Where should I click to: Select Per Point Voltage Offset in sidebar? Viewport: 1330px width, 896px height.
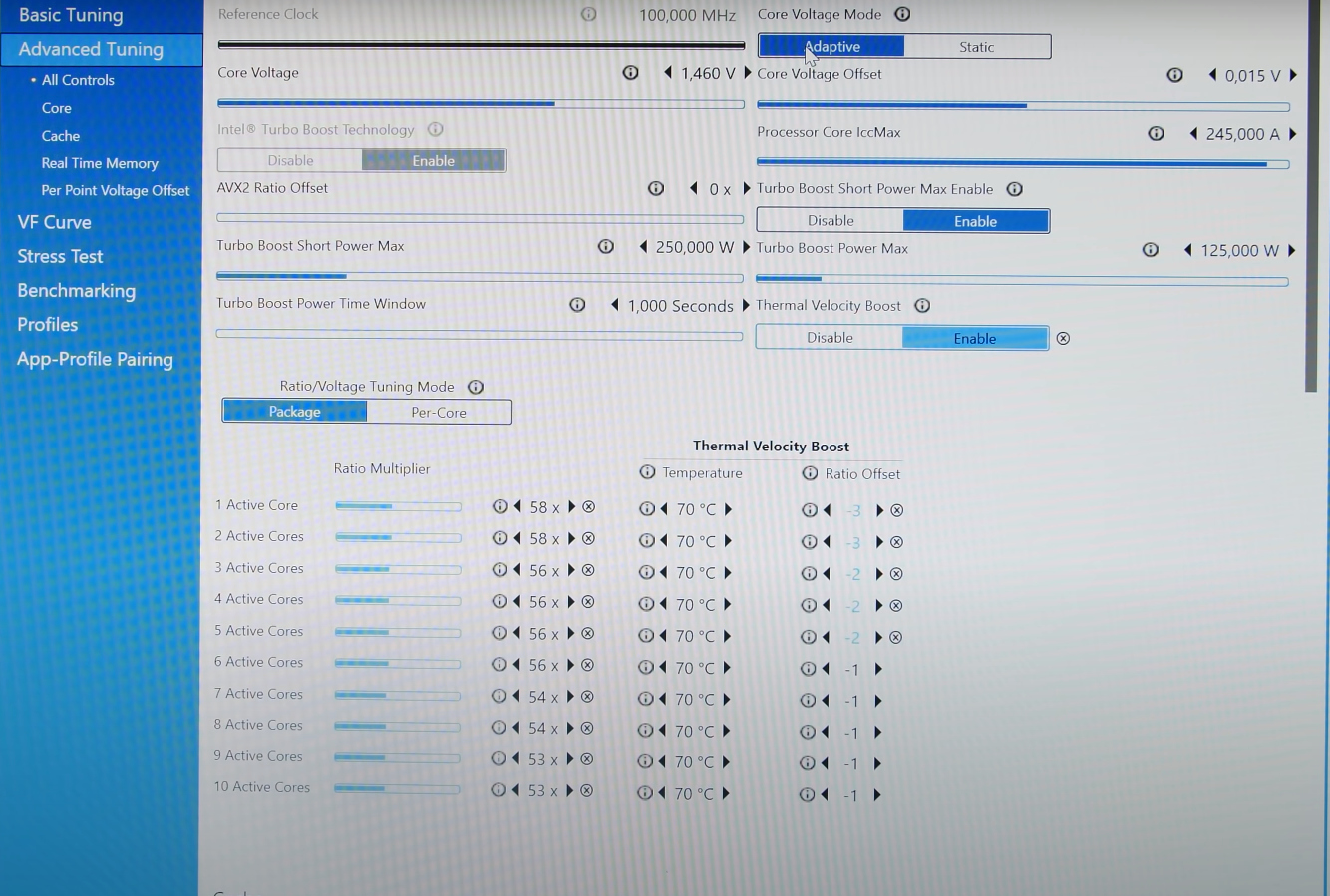point(115,190)
